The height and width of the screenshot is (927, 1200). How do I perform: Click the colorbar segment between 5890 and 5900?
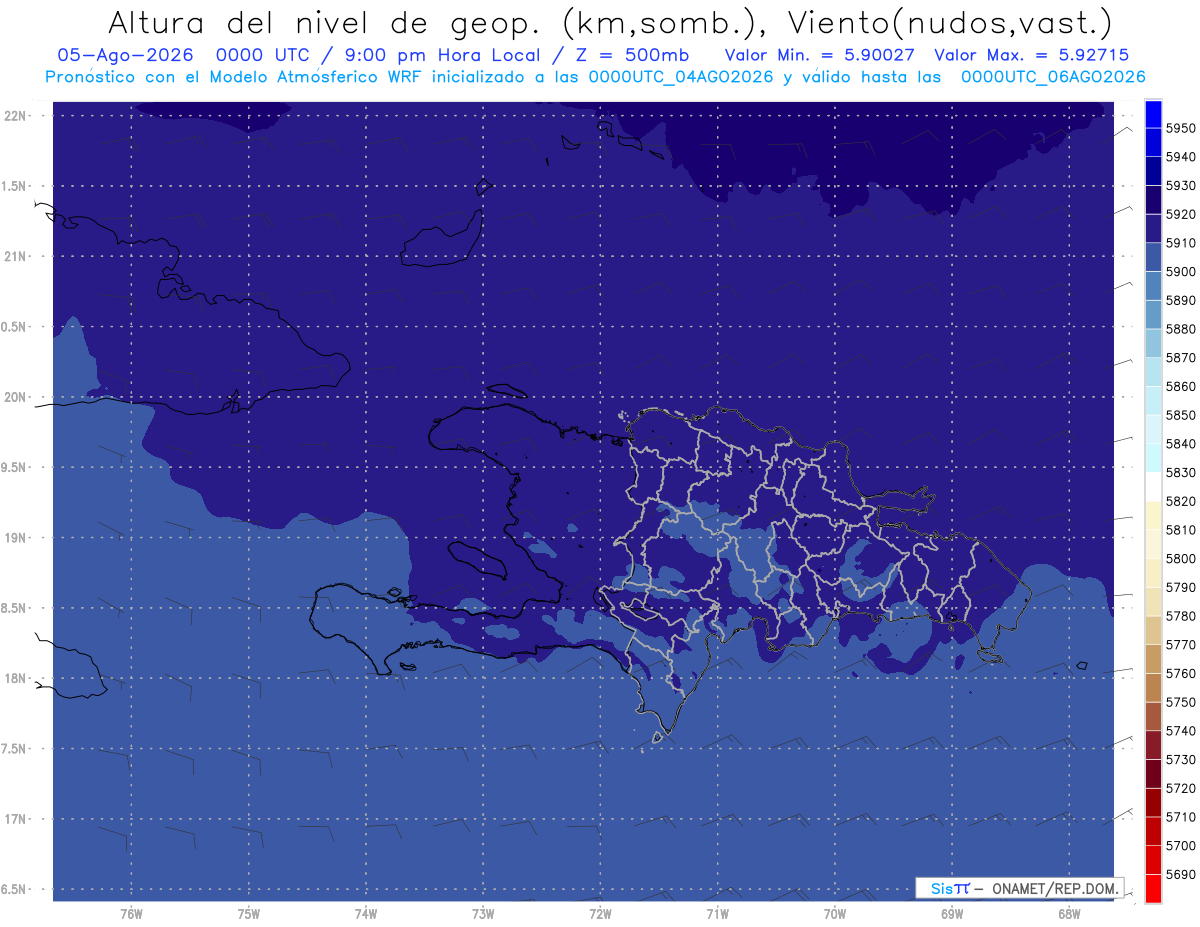1153,286
